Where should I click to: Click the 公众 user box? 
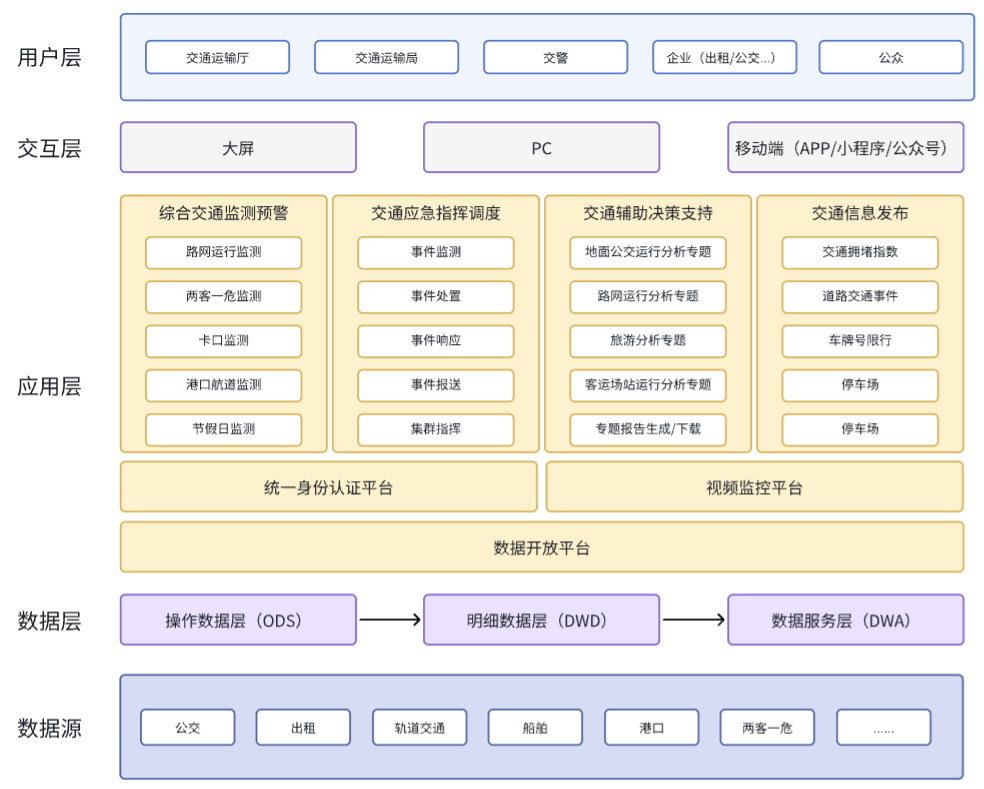(x=890, y=58)
